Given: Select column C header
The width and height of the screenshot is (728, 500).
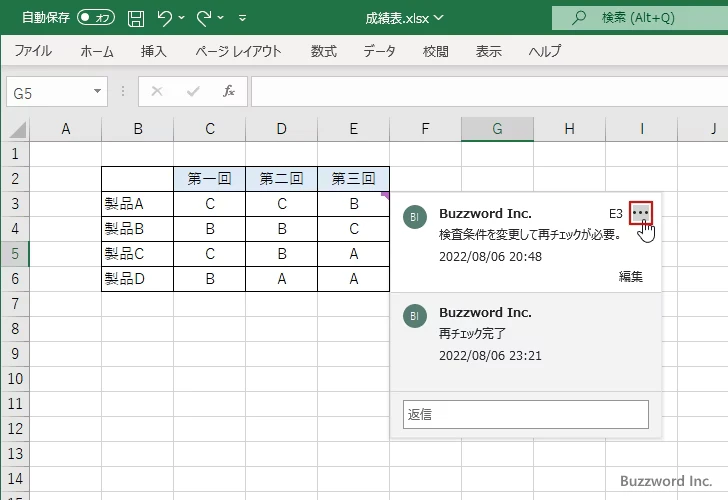Looking at the screenshot, I should (210, 129).
